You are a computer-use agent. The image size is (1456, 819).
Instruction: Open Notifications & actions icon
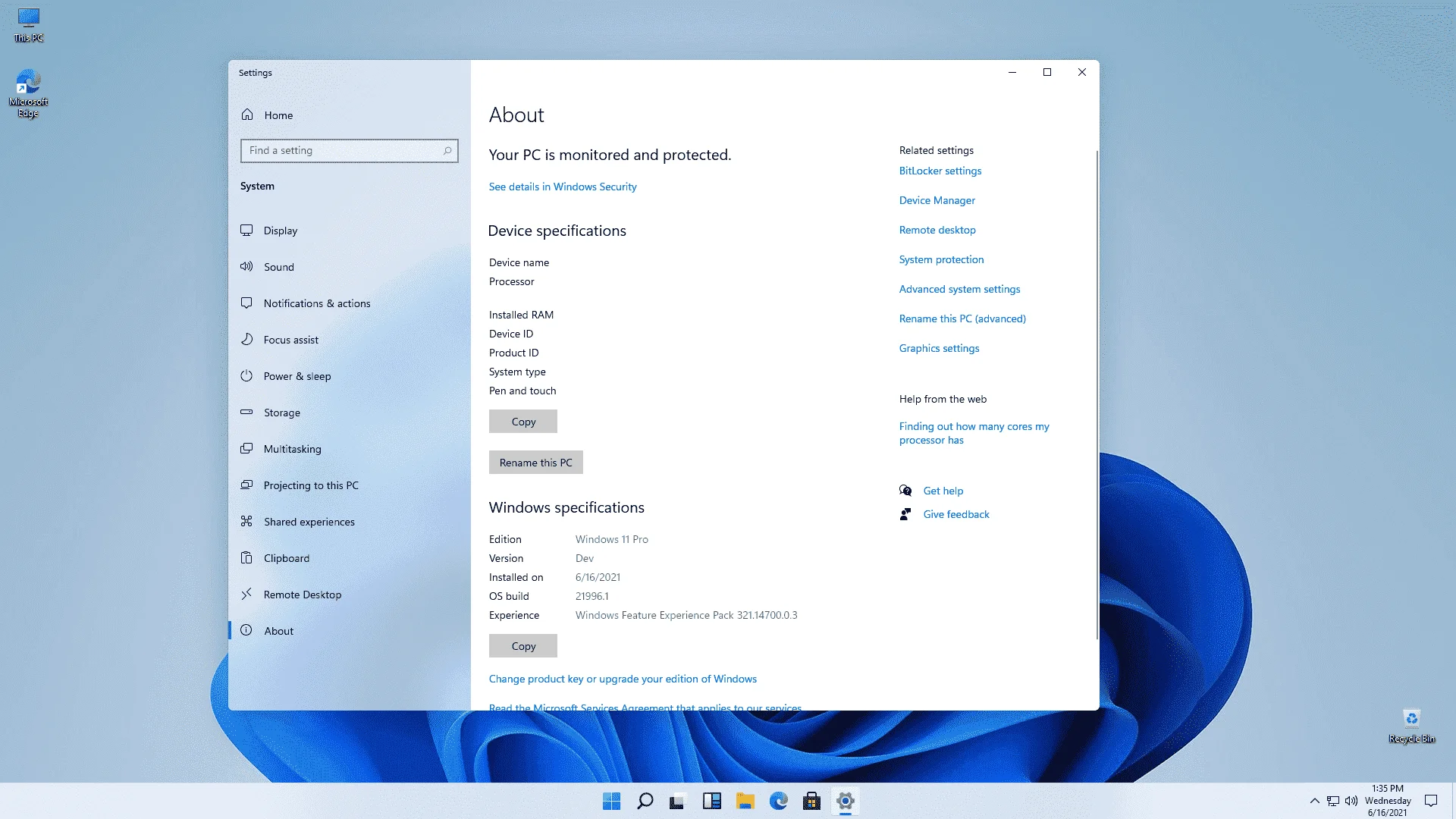click(x=246, y=303)
